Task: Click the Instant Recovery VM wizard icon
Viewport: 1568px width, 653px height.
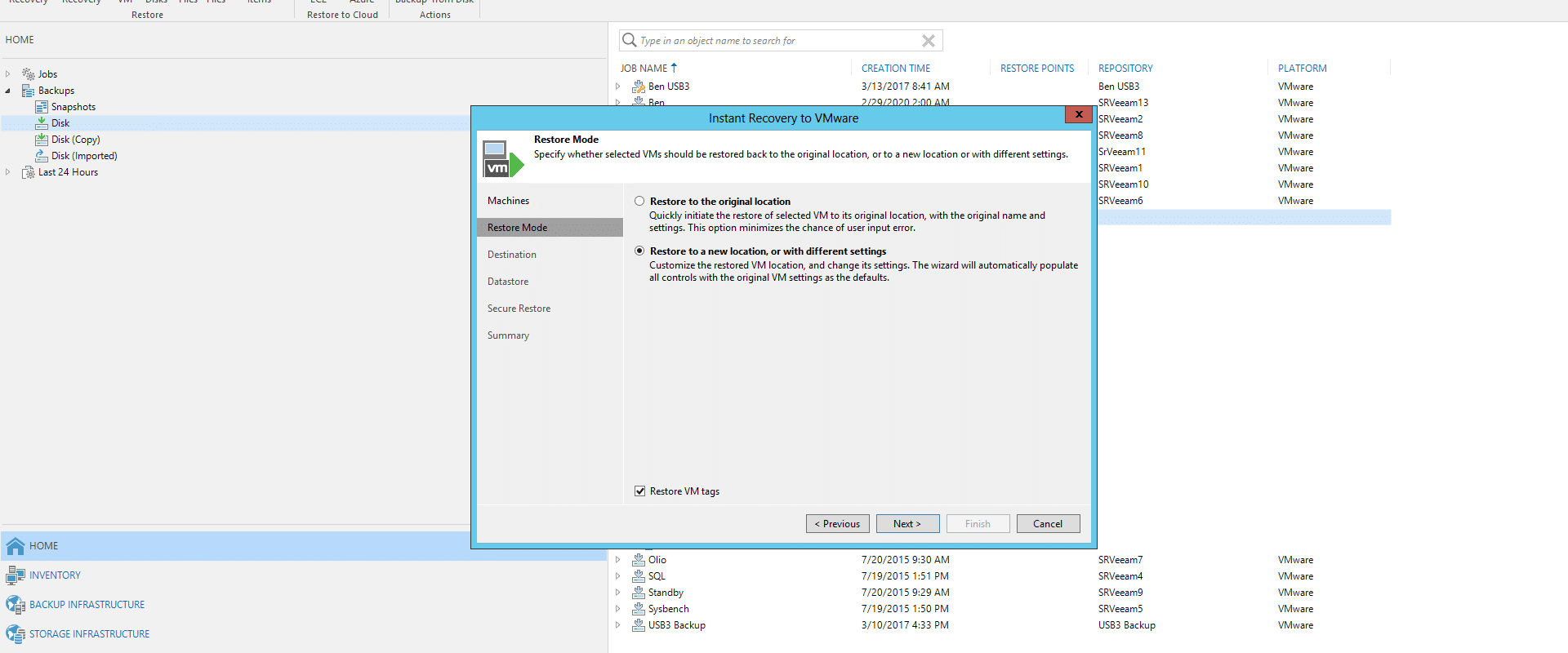Action: pos(502,159)
